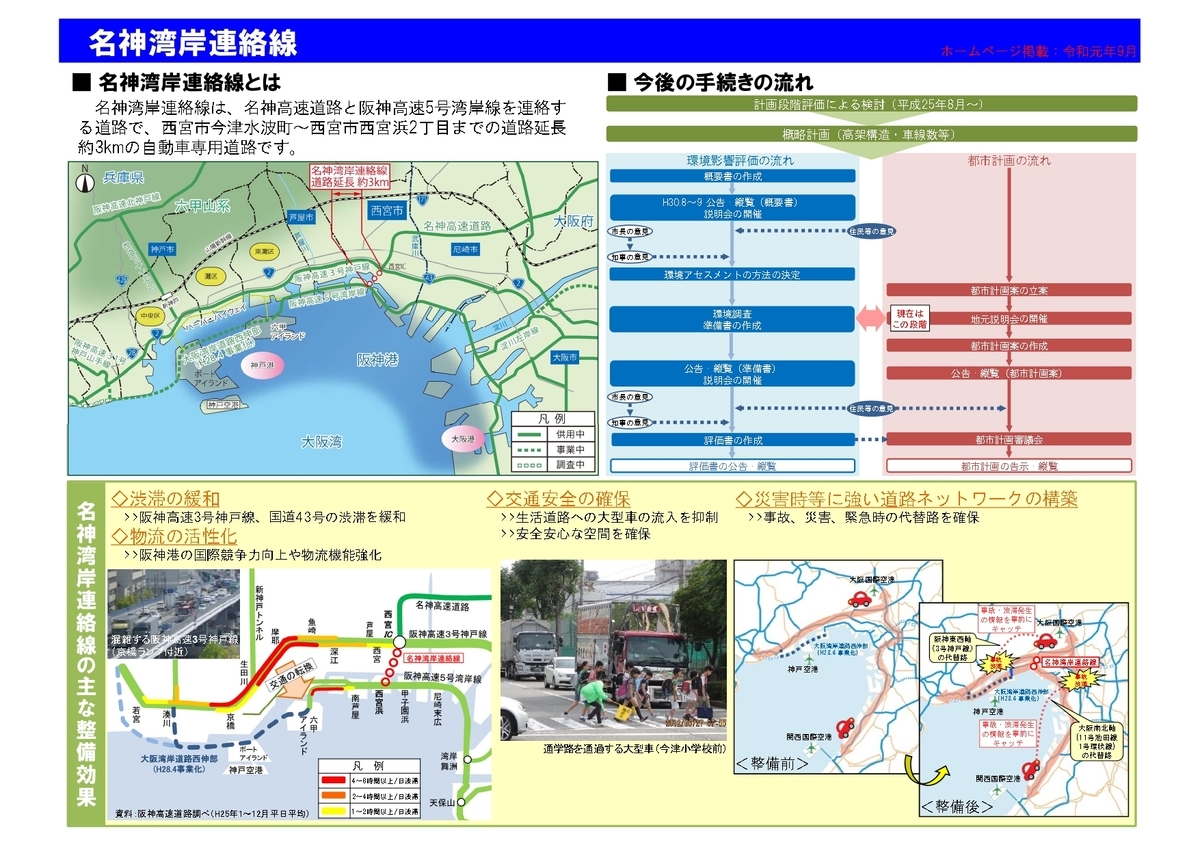Click the 現在はこの段階 red label
The image size is (1200, 849).
tap(911, 318)
